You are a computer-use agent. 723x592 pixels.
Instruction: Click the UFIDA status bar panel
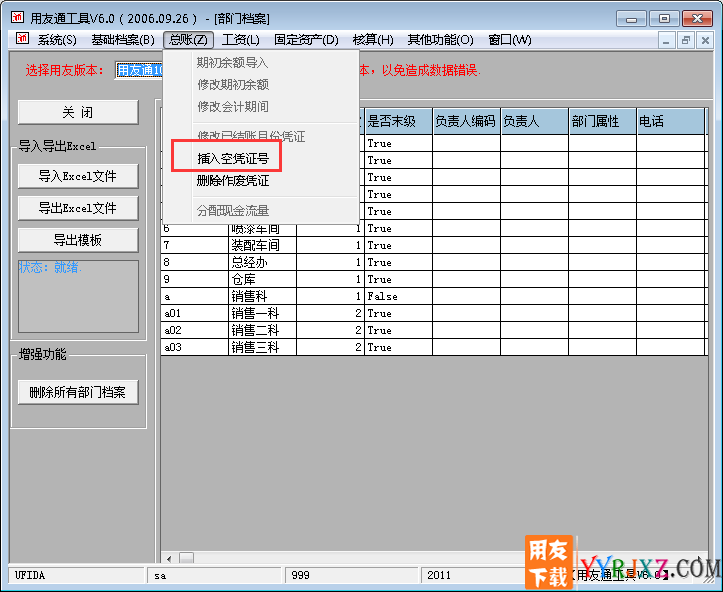click(77, 575)
